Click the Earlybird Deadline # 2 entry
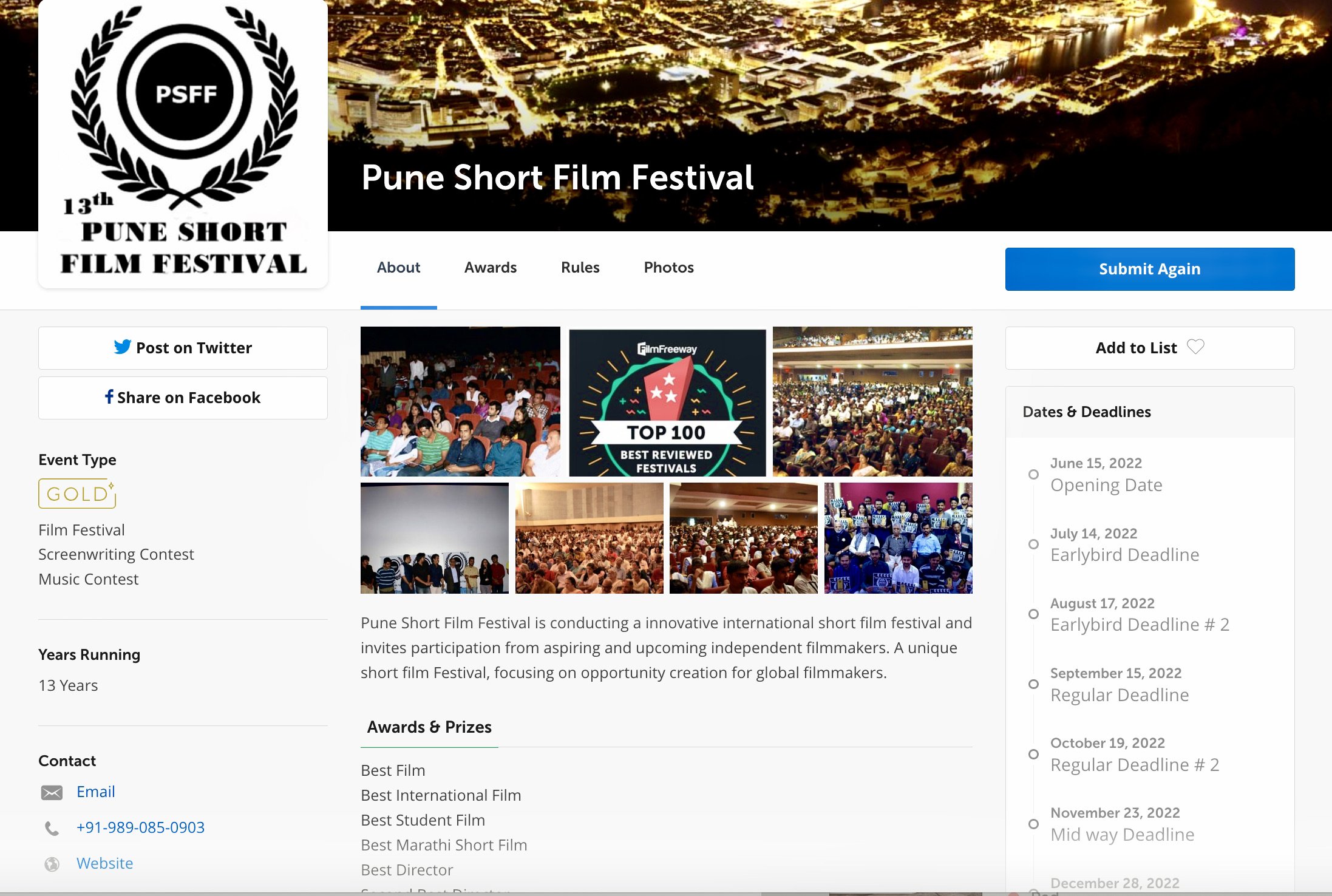Viewport: 1332px width, 896px height. click(x=1140, y=625)
